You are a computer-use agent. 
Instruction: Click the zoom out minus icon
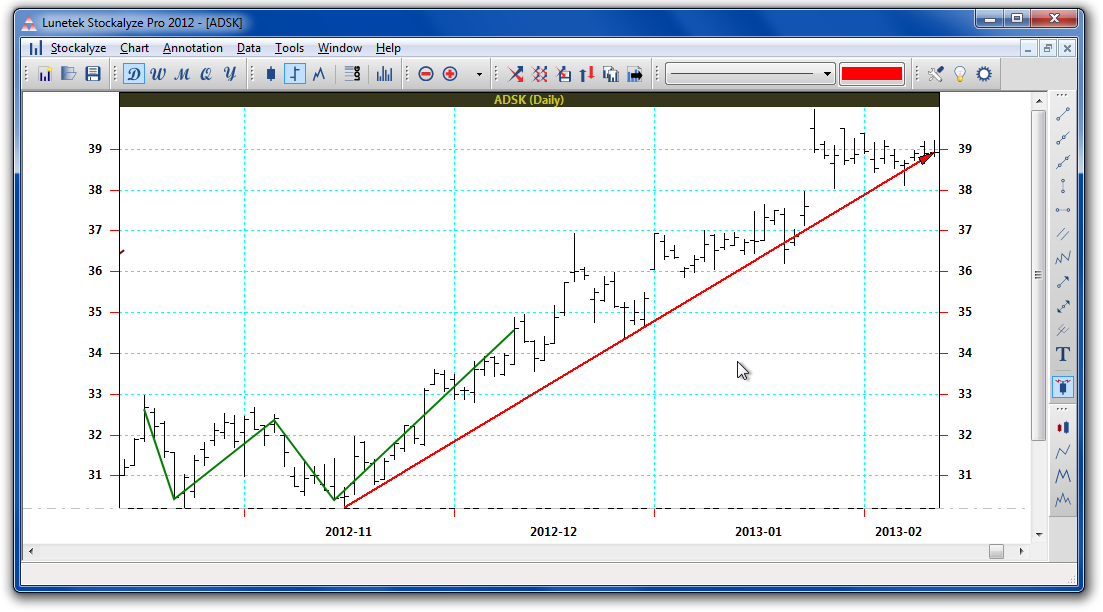[426, 74]
